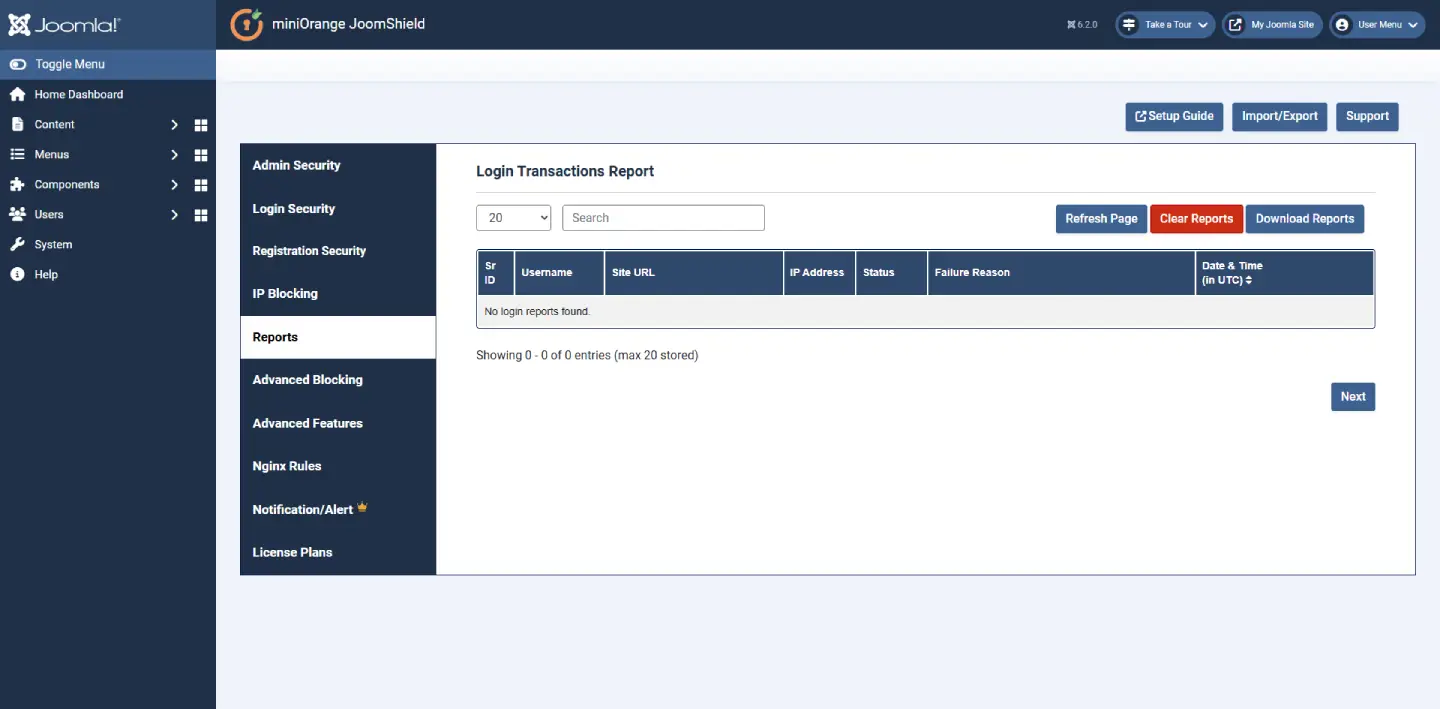Click the Take a Tour signpost icon
Image resolution: width=1440 pixels, height=709 pixels.
[1128, 25]
